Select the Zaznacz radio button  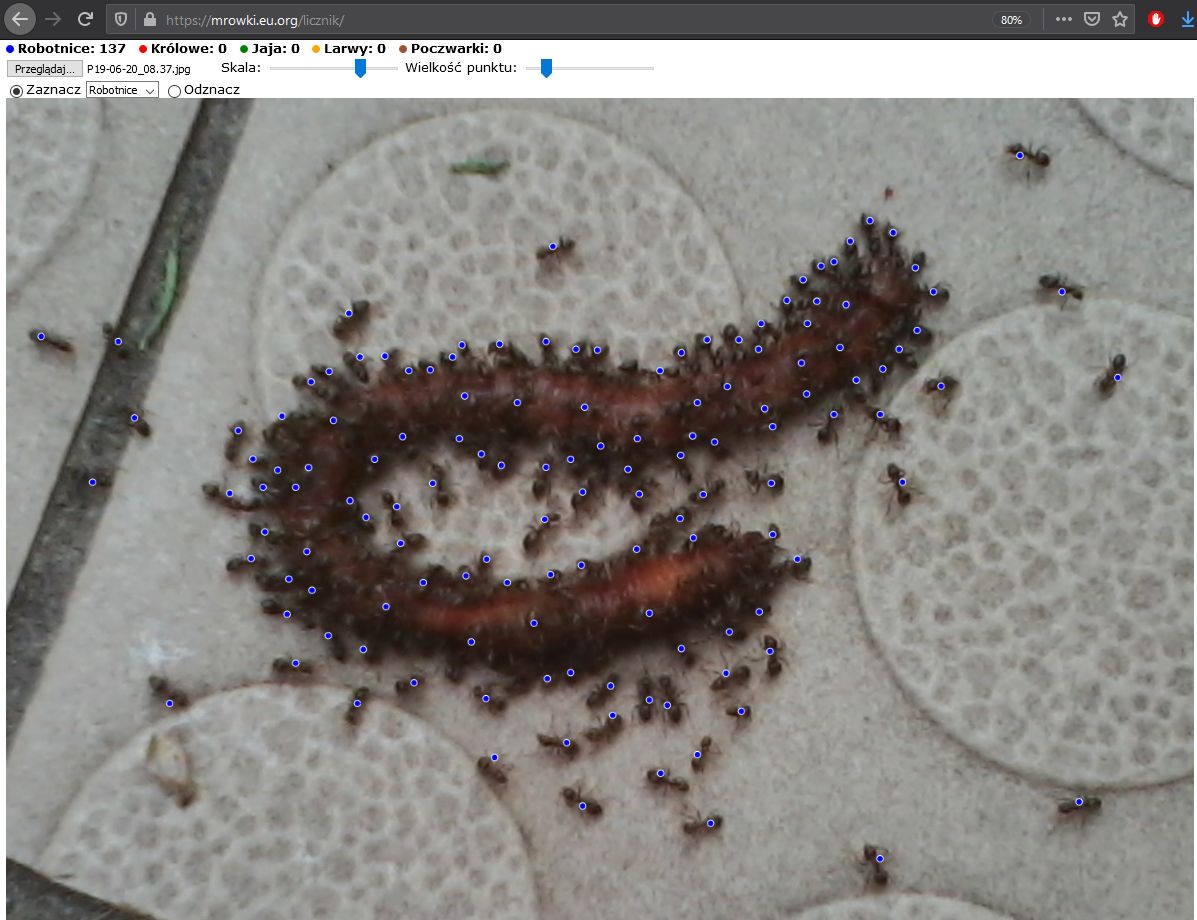pyautogui.click(x=16, y=91)
